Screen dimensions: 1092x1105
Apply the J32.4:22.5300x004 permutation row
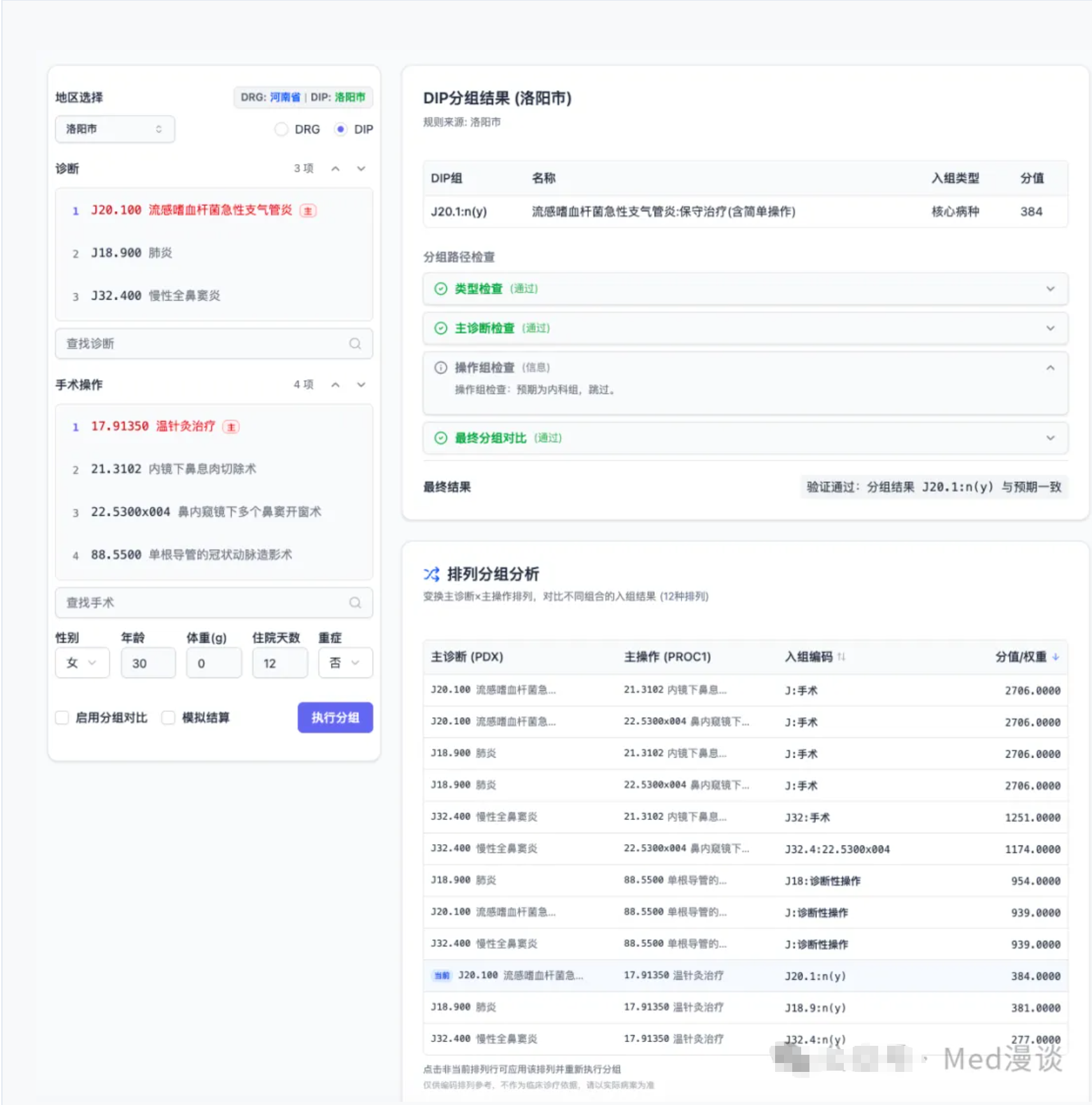click(x=745, y=849)
